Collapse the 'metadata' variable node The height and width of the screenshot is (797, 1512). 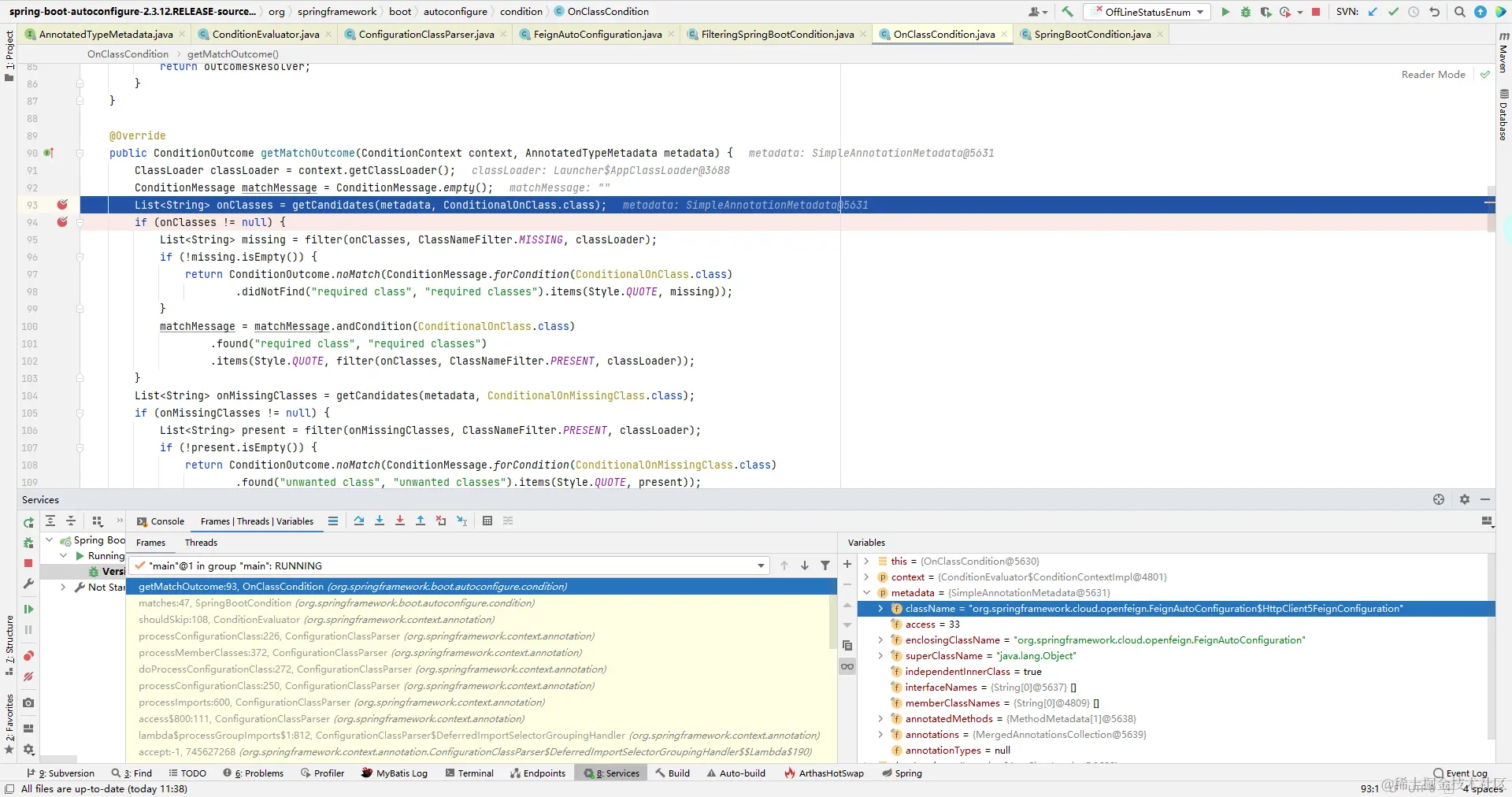(866, 593)
